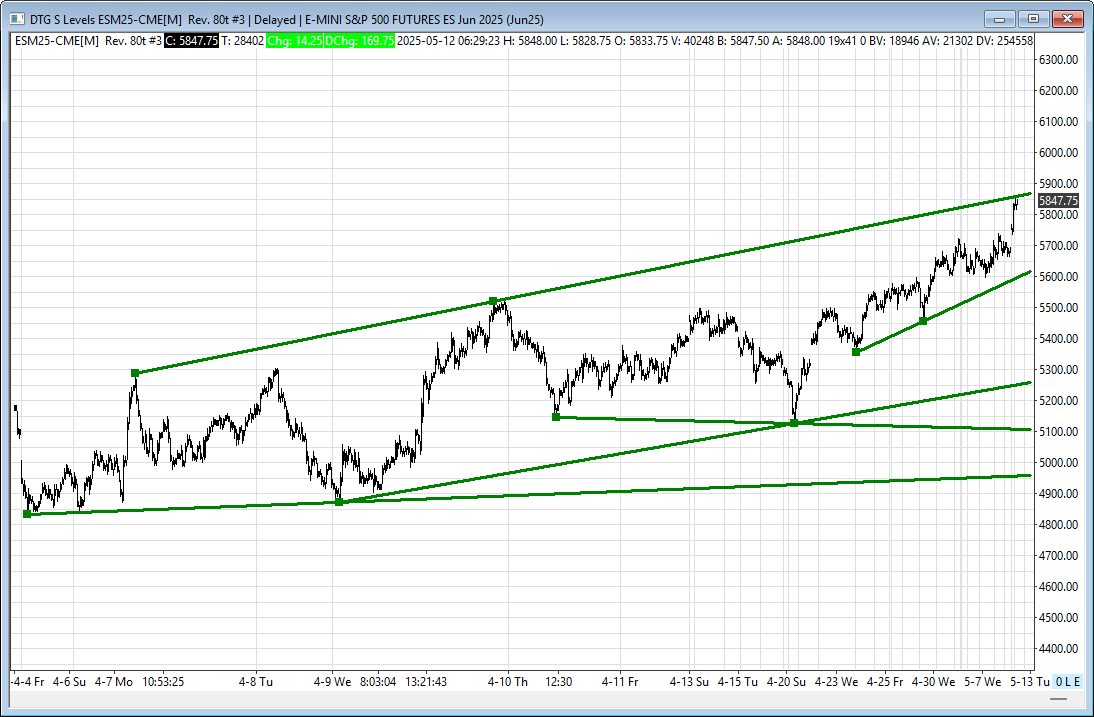Click the green 'Chg: 14.25' header field
1094x717 pixels.
[x=294, y=41]
